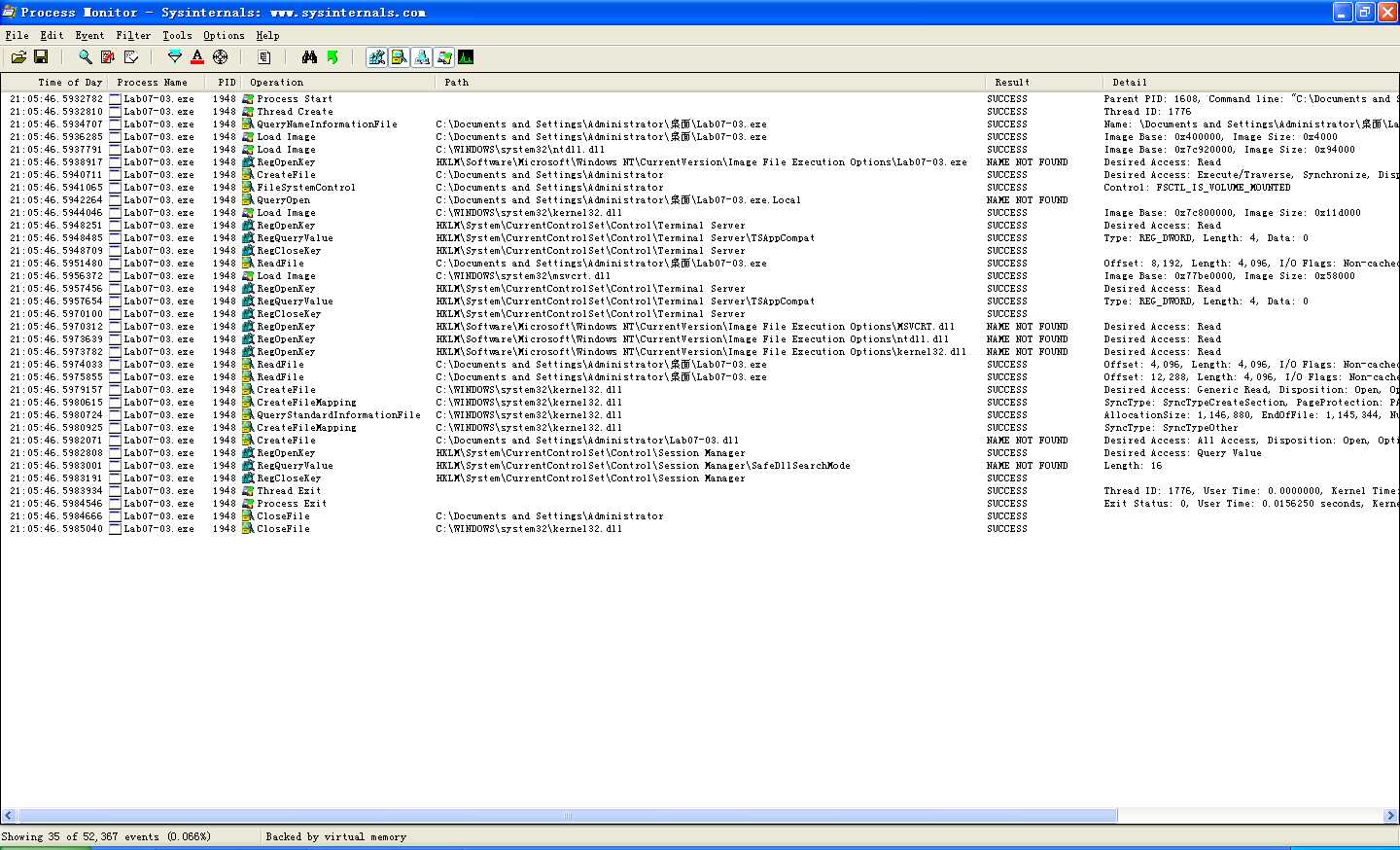
Task: Click the Process Start row operation icon
Action: 248,99
